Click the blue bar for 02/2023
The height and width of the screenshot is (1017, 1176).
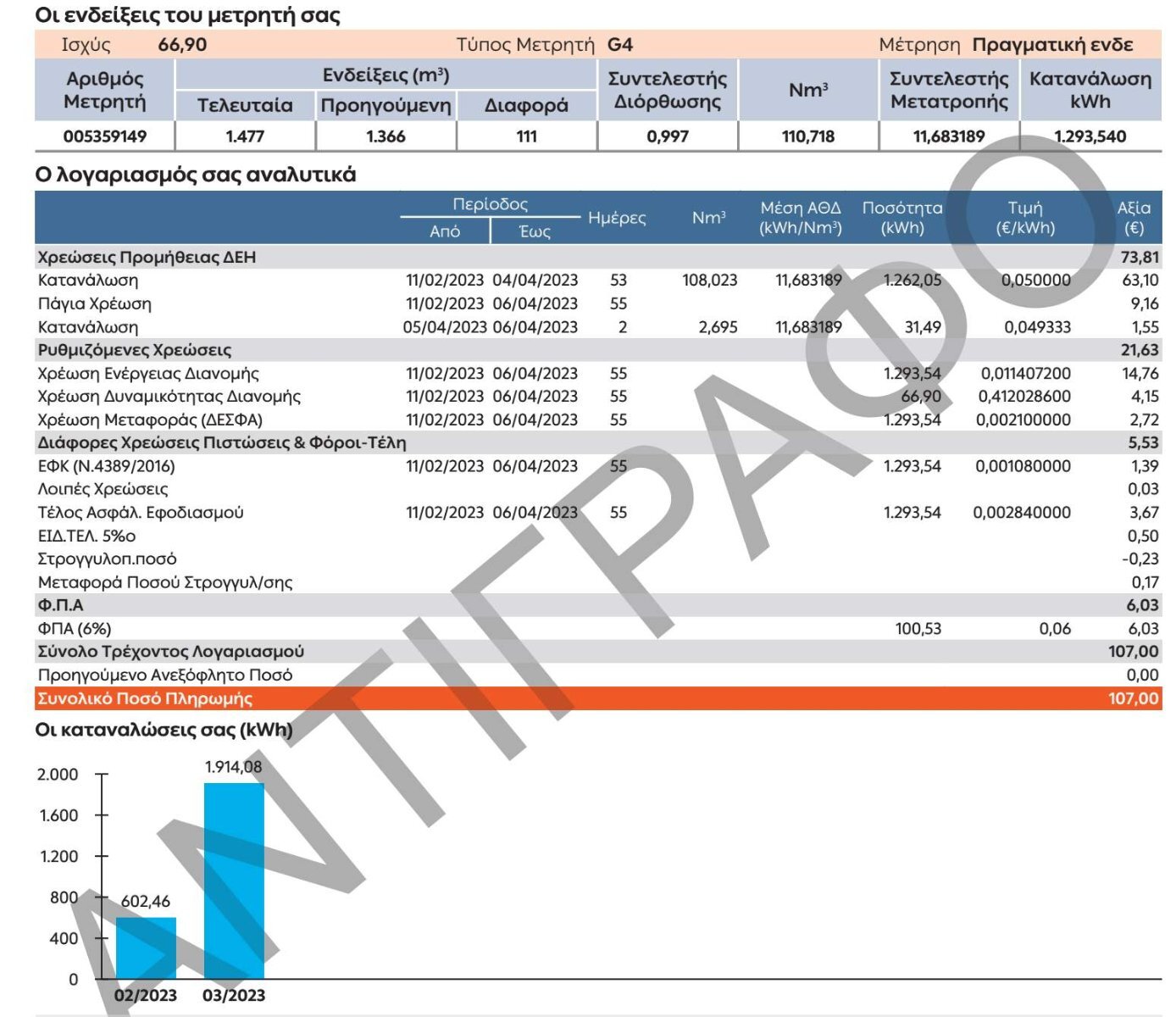coord(146,948)
